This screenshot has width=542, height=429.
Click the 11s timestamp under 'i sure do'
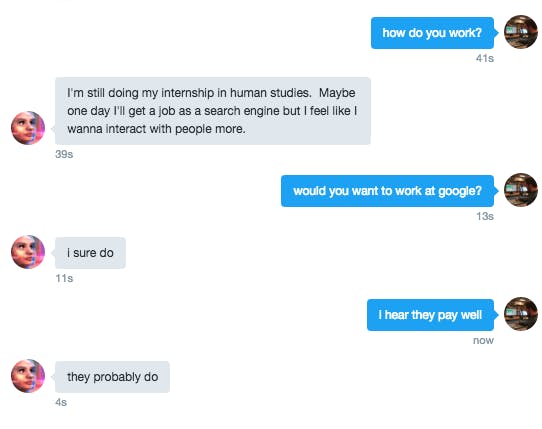coord(64,278)
